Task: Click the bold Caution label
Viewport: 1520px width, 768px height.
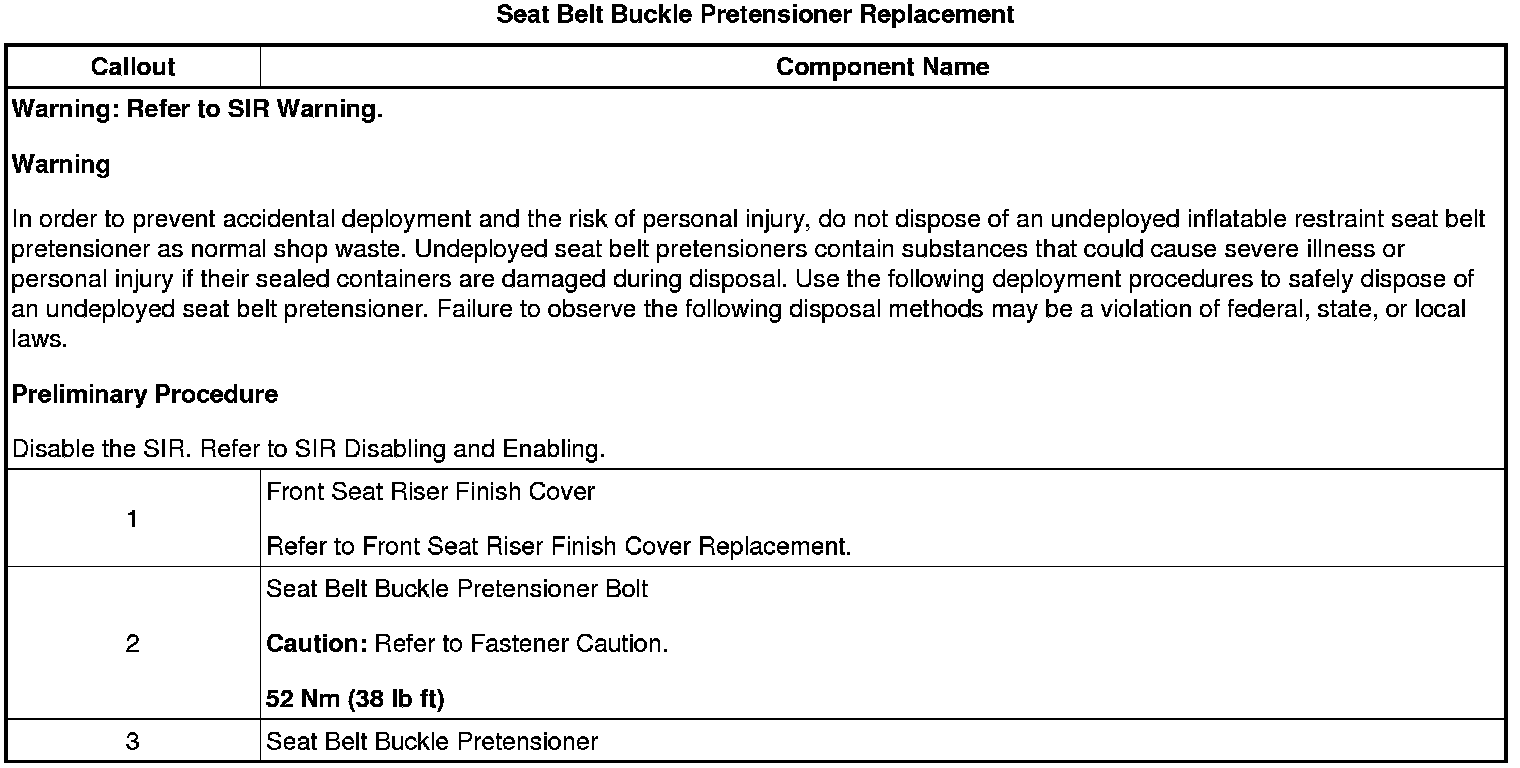Action: (317, 644)
